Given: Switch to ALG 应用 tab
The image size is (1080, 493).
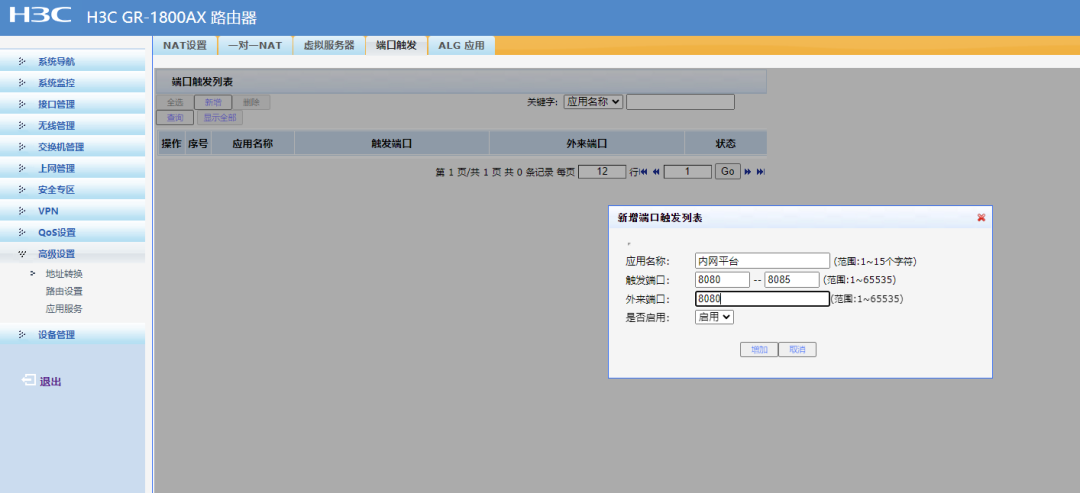Looking at the screenshot, I should [461, 45].
